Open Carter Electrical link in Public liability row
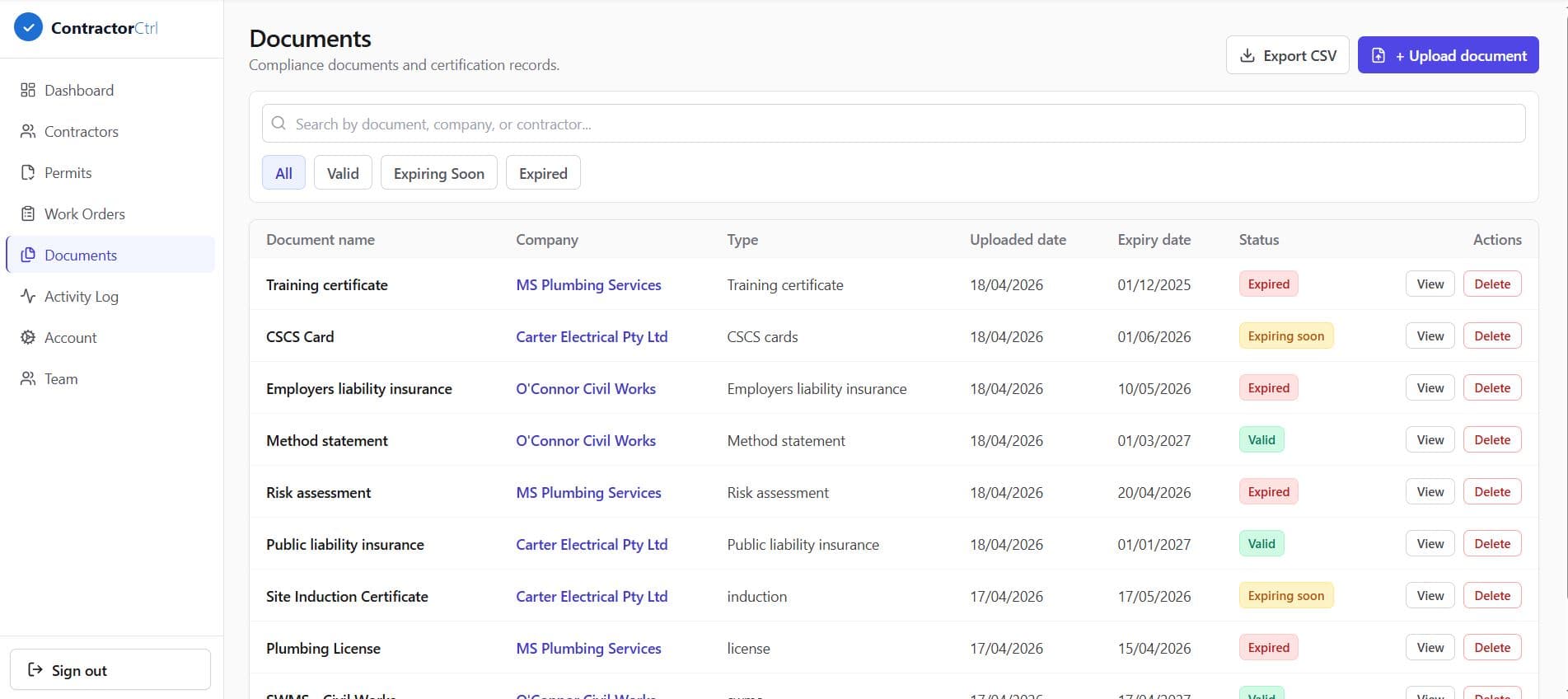Viewport: 1568px width, 699px height. click(x=592, y=544)
